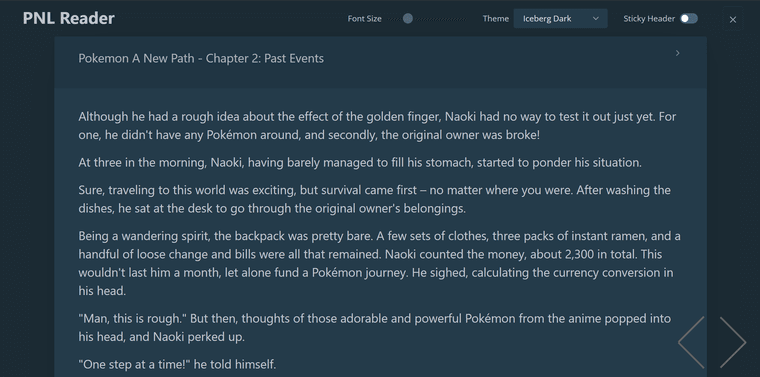Click the right end of Font Size track
The height and width of the screenshot is (377, 760).
465,18
